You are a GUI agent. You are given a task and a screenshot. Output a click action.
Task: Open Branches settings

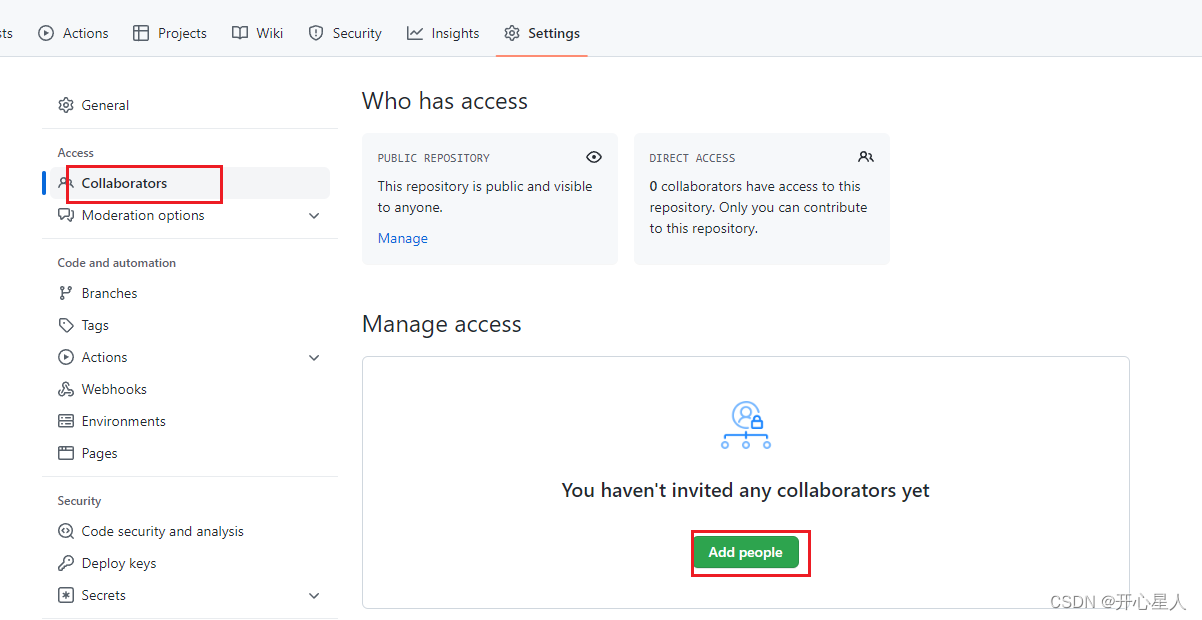pyautogui.click(x=190, y=293)
